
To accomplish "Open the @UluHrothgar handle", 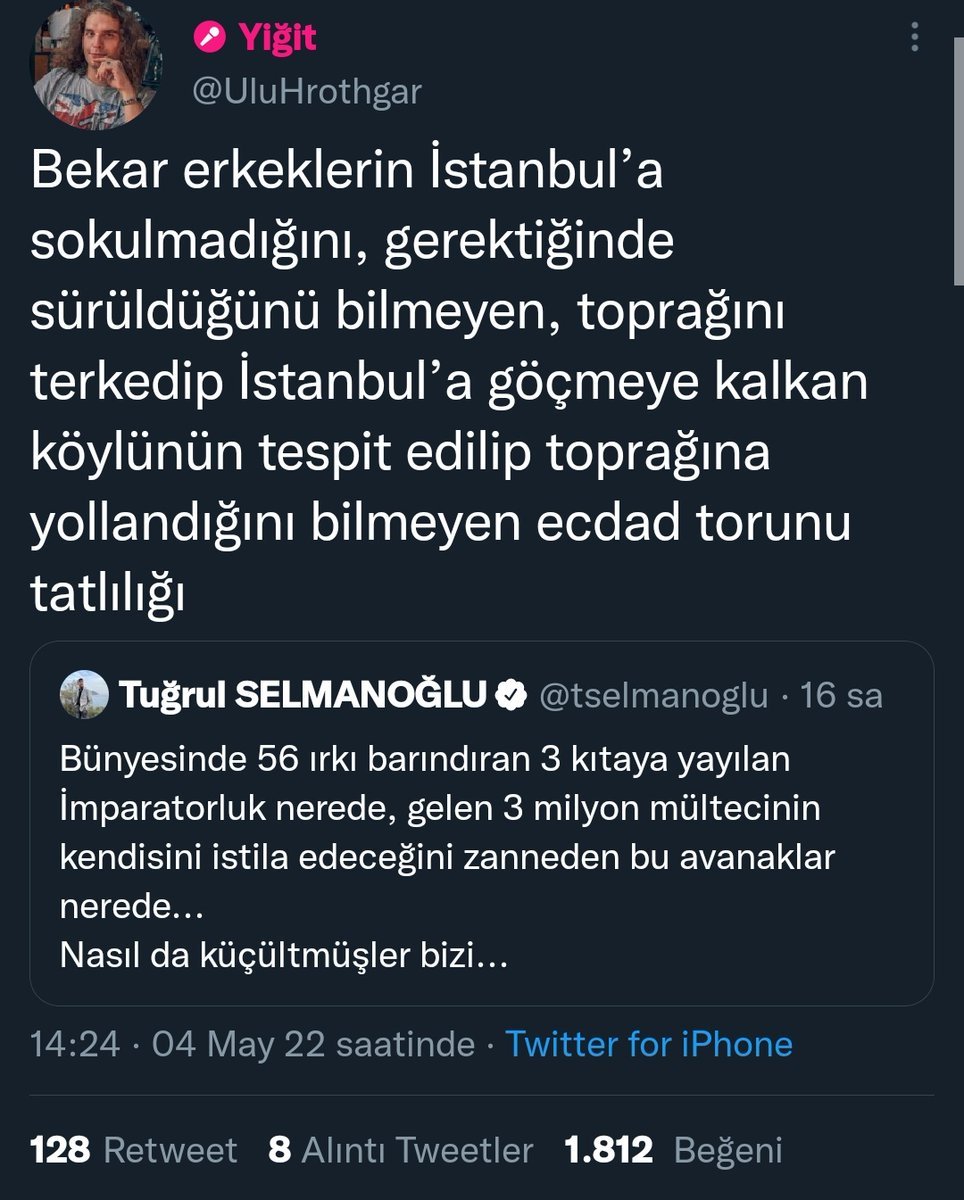I will coord(306,91).
